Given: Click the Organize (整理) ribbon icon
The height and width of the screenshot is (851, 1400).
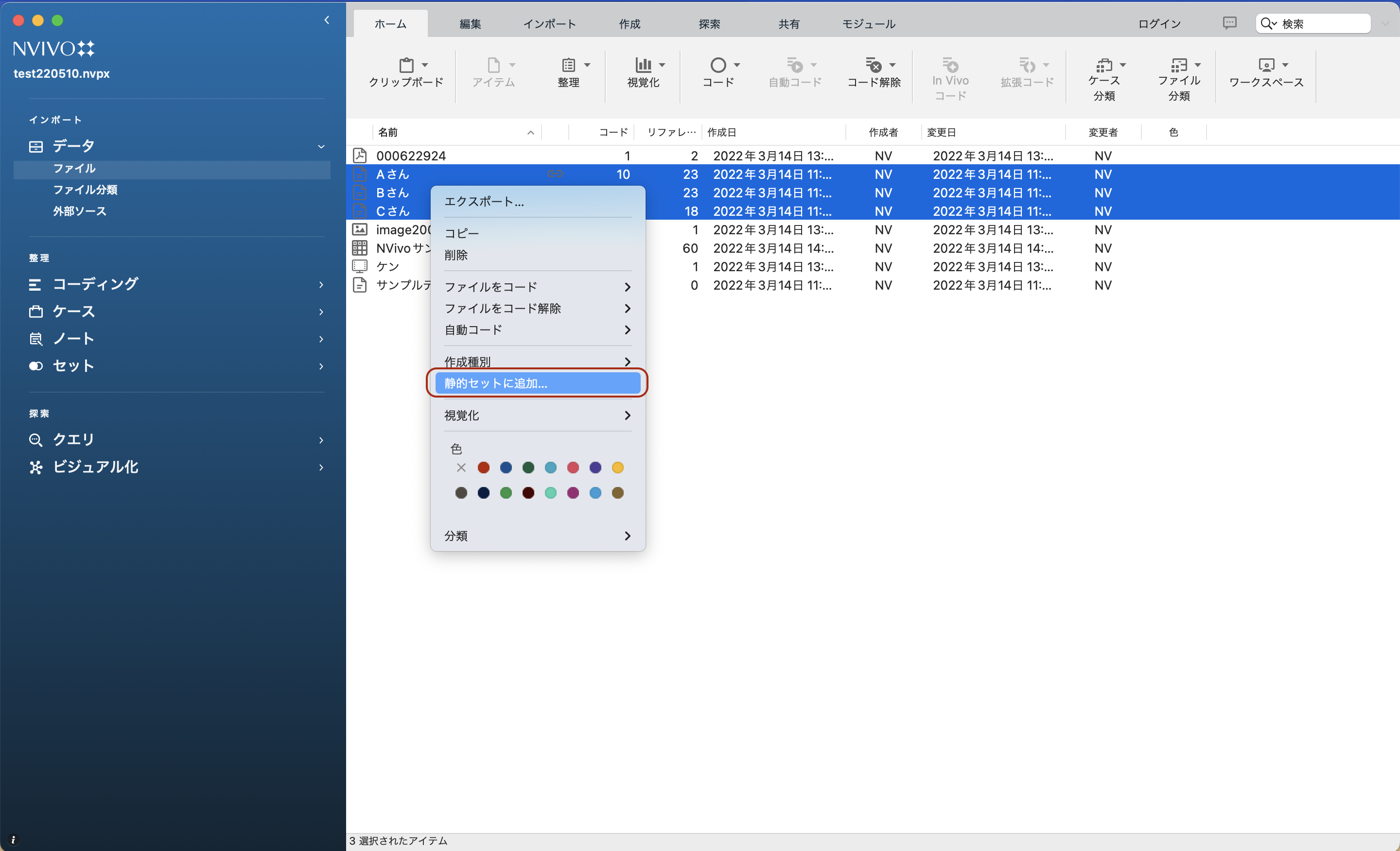Looking at the screenshot, I should (568, 65).
